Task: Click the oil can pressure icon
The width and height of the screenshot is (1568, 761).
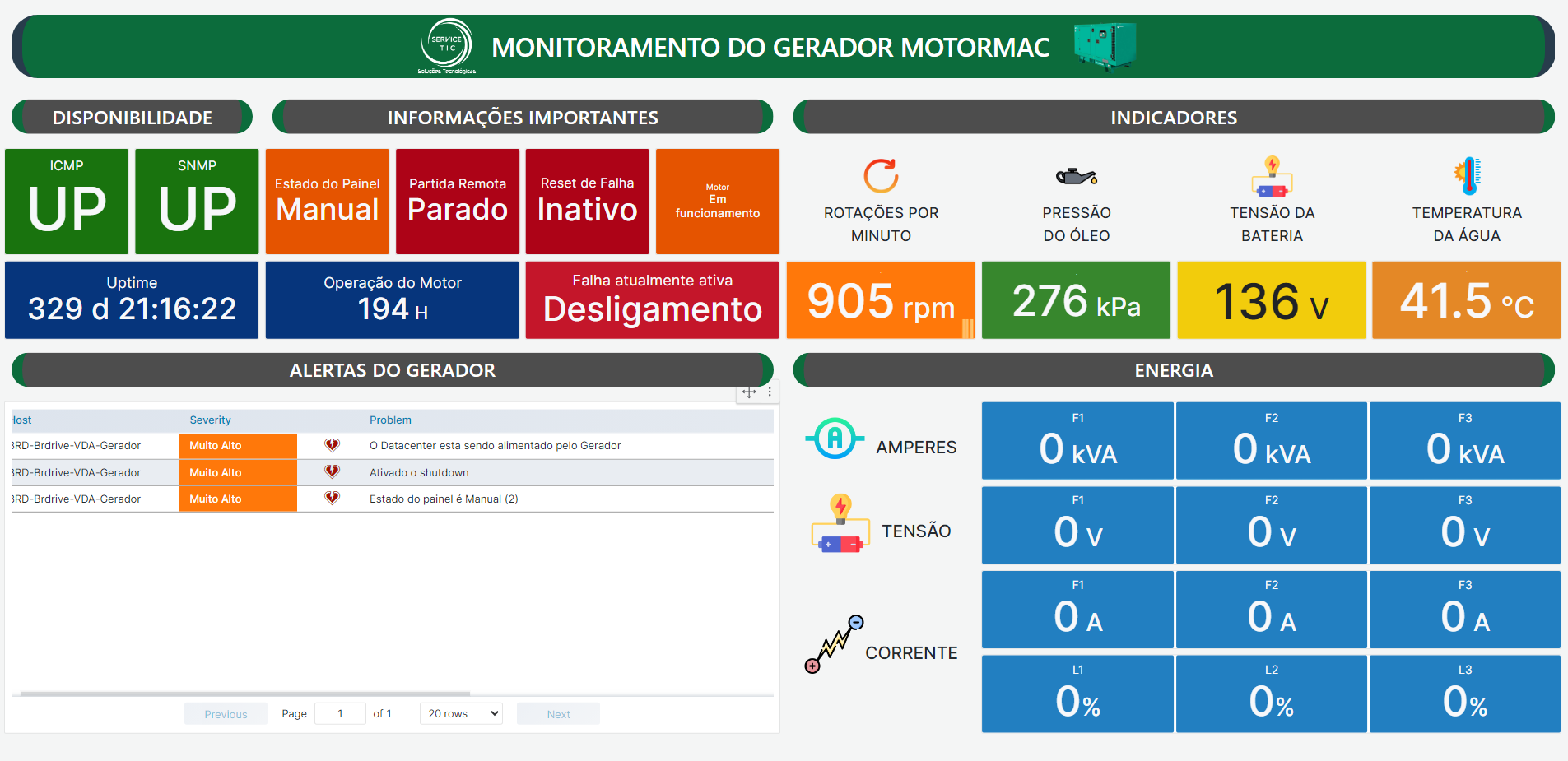Action: click(x=1077, y=176)
